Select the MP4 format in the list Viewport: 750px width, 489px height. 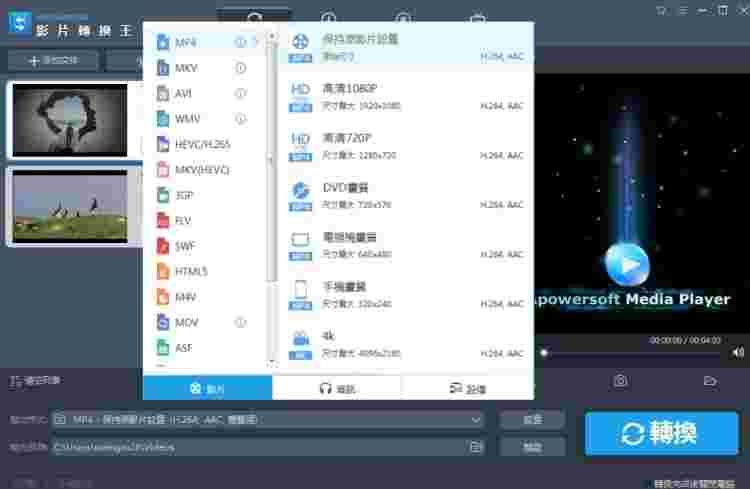(207, 42)
